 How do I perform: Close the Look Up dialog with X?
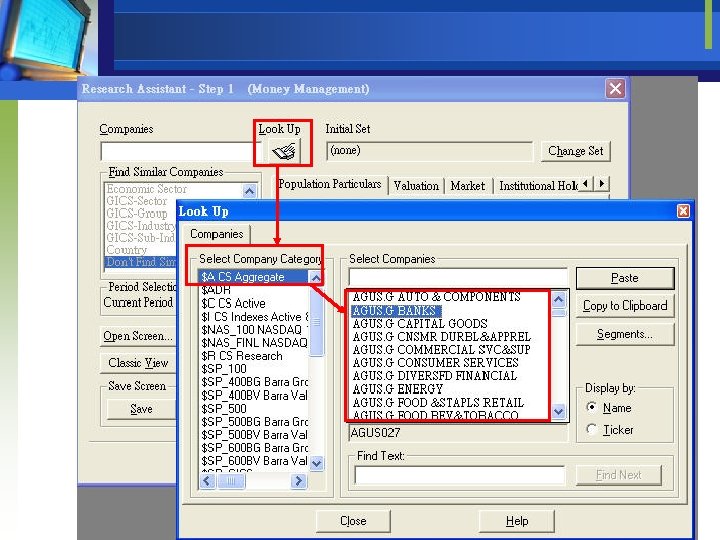click(683, 211)
